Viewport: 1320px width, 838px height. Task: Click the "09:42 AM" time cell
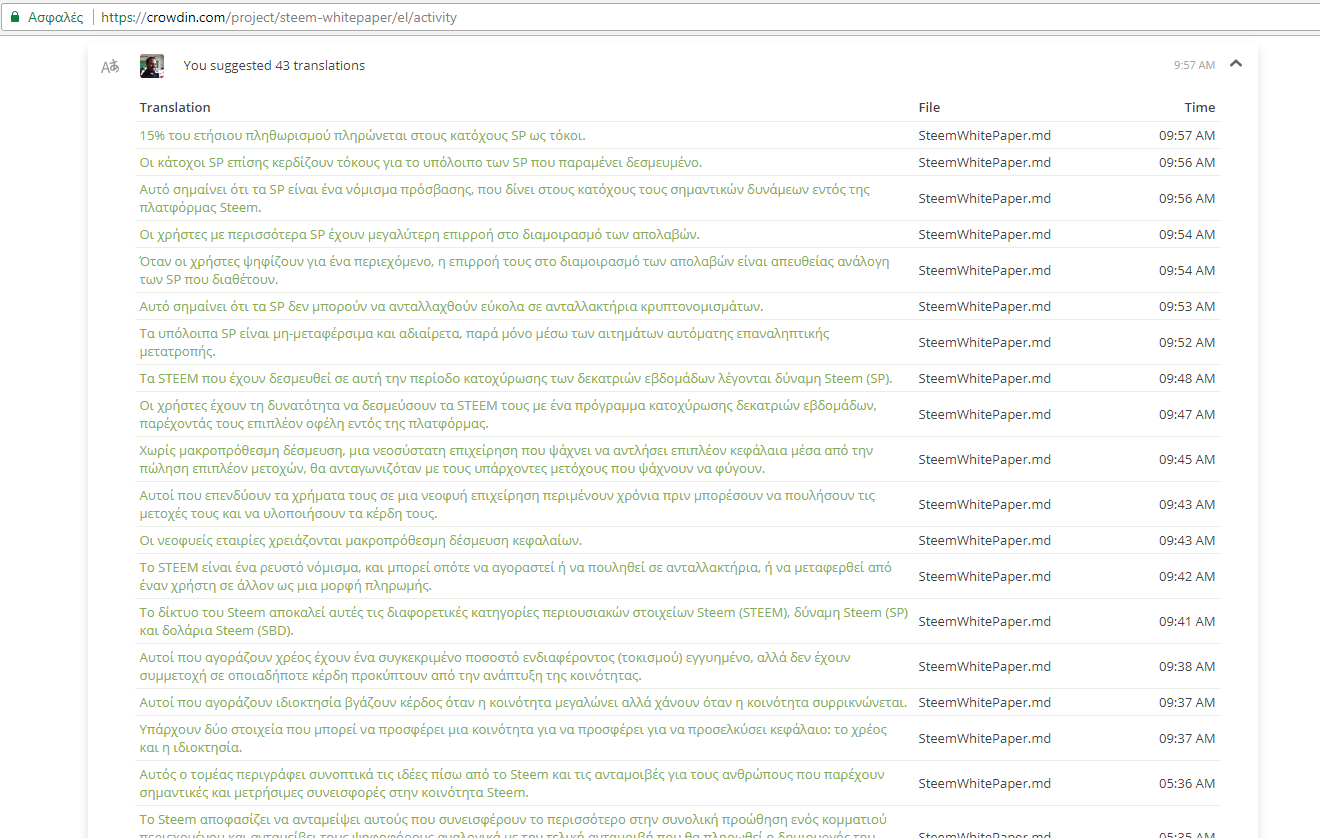pos(1187,576)
